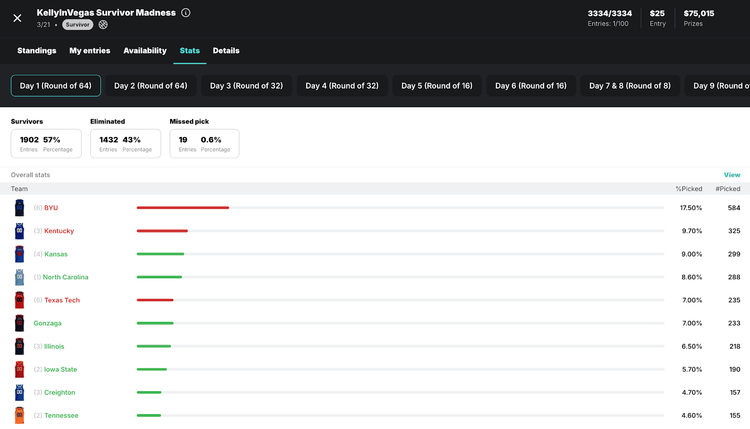Viewport: 750px width, 429px height.
Task: Close the contest view with X icon
Action: [x=17, y=18]
